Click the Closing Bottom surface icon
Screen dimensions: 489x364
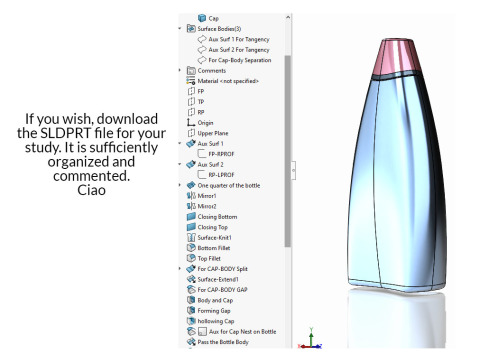click(x=191, y=216)
